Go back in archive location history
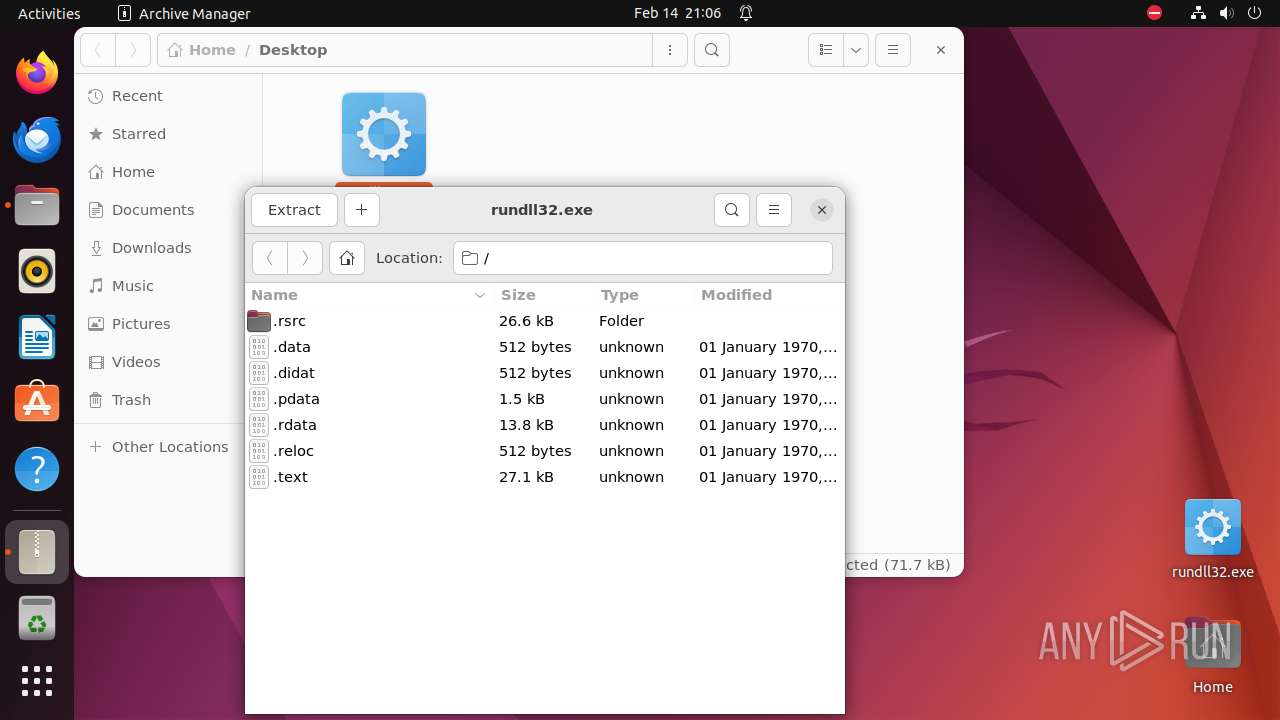Screen dimensions: 1280x720 point(269,258)
